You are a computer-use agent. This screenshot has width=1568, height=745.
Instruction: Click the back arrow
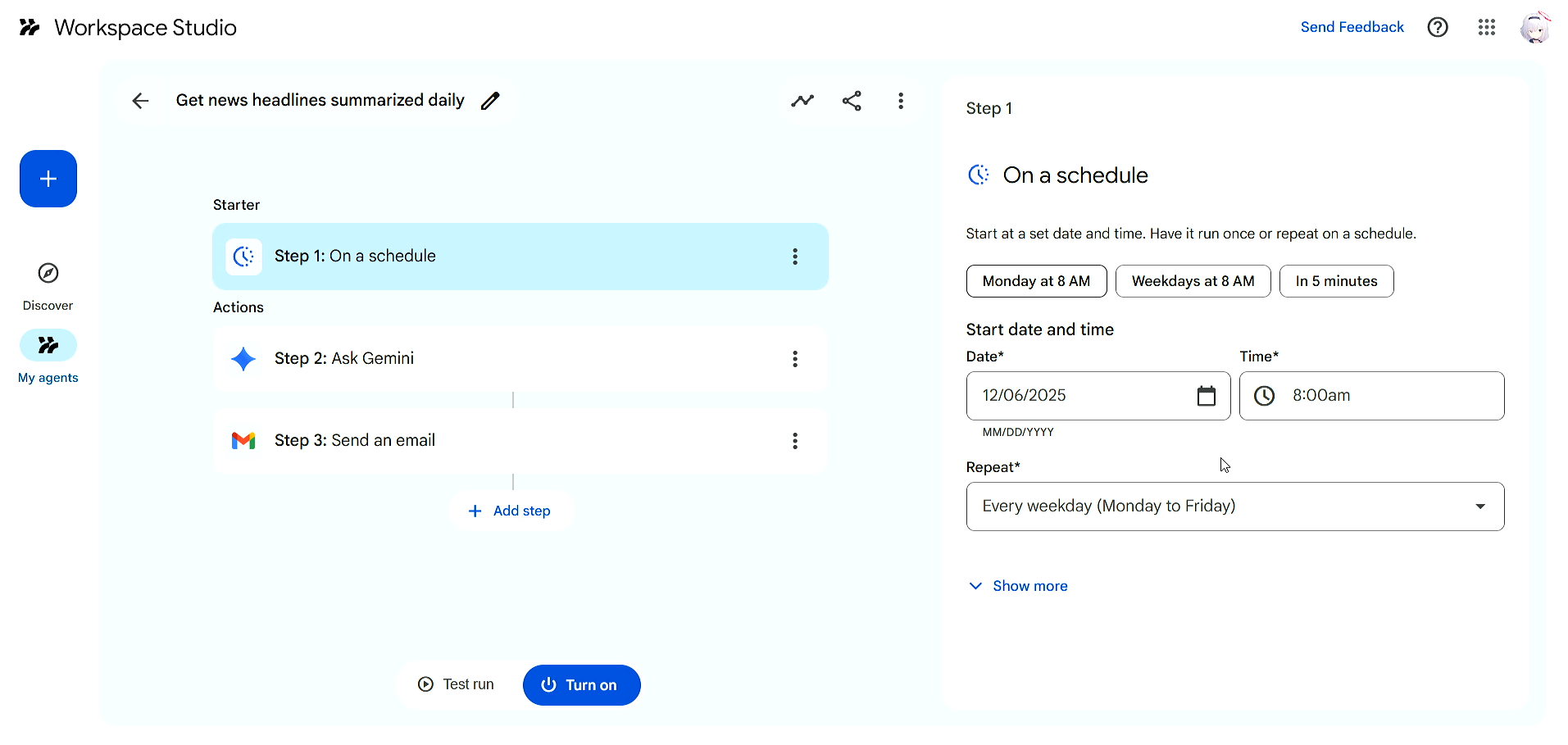click(x=140, y=101)
